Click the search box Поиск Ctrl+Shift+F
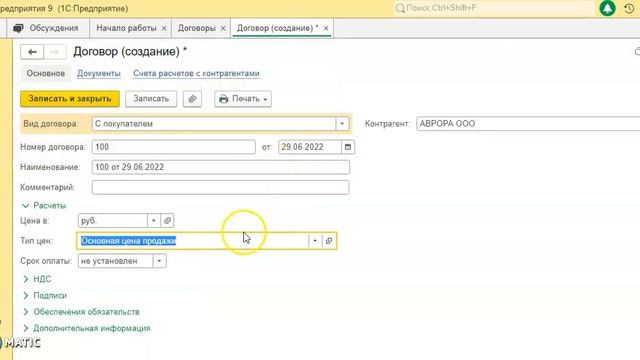 494,8
